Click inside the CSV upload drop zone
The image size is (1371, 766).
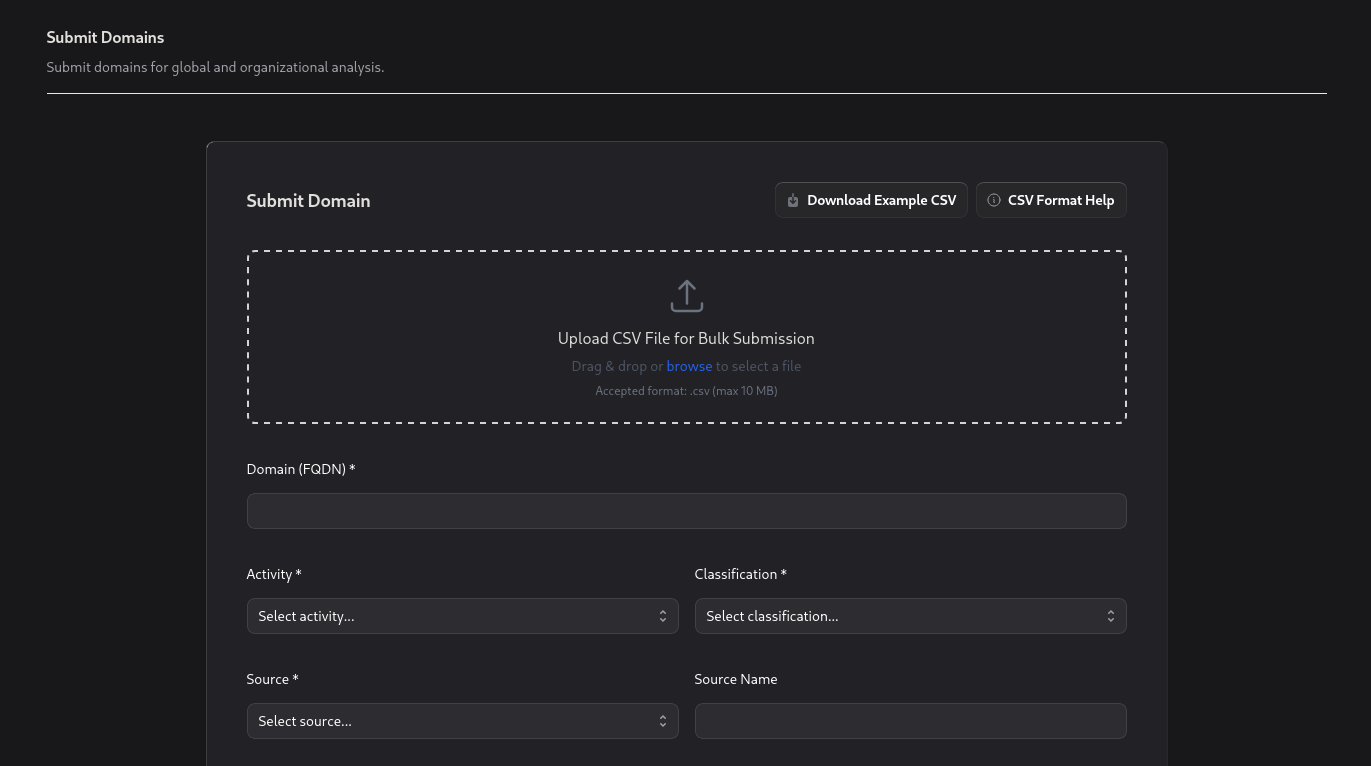pos(686,337)
